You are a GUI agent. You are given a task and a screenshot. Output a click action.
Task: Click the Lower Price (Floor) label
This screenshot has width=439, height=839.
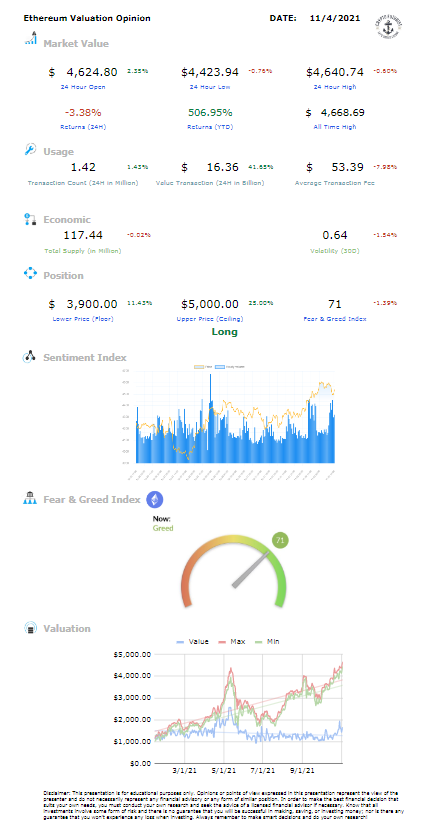(83, 319)
